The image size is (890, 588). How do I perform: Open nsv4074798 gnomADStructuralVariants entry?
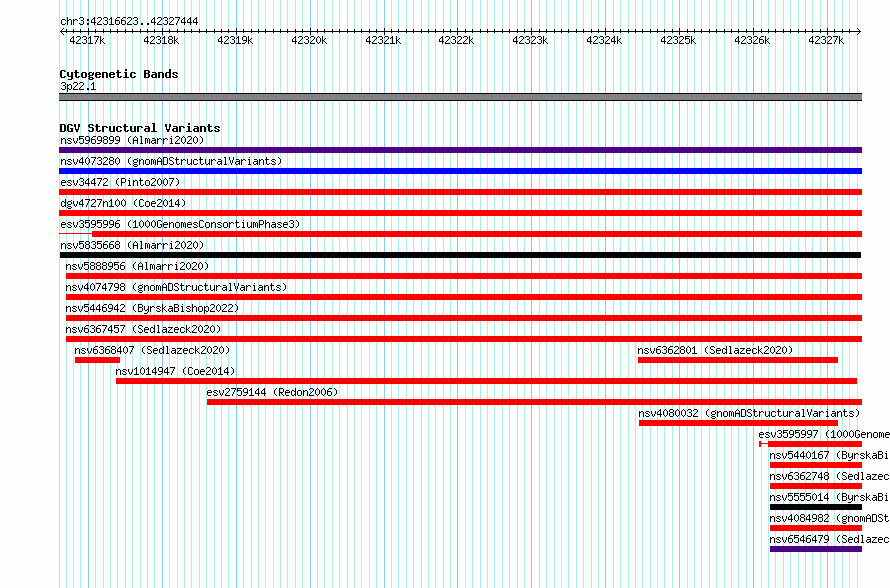(x=176, y=287)
